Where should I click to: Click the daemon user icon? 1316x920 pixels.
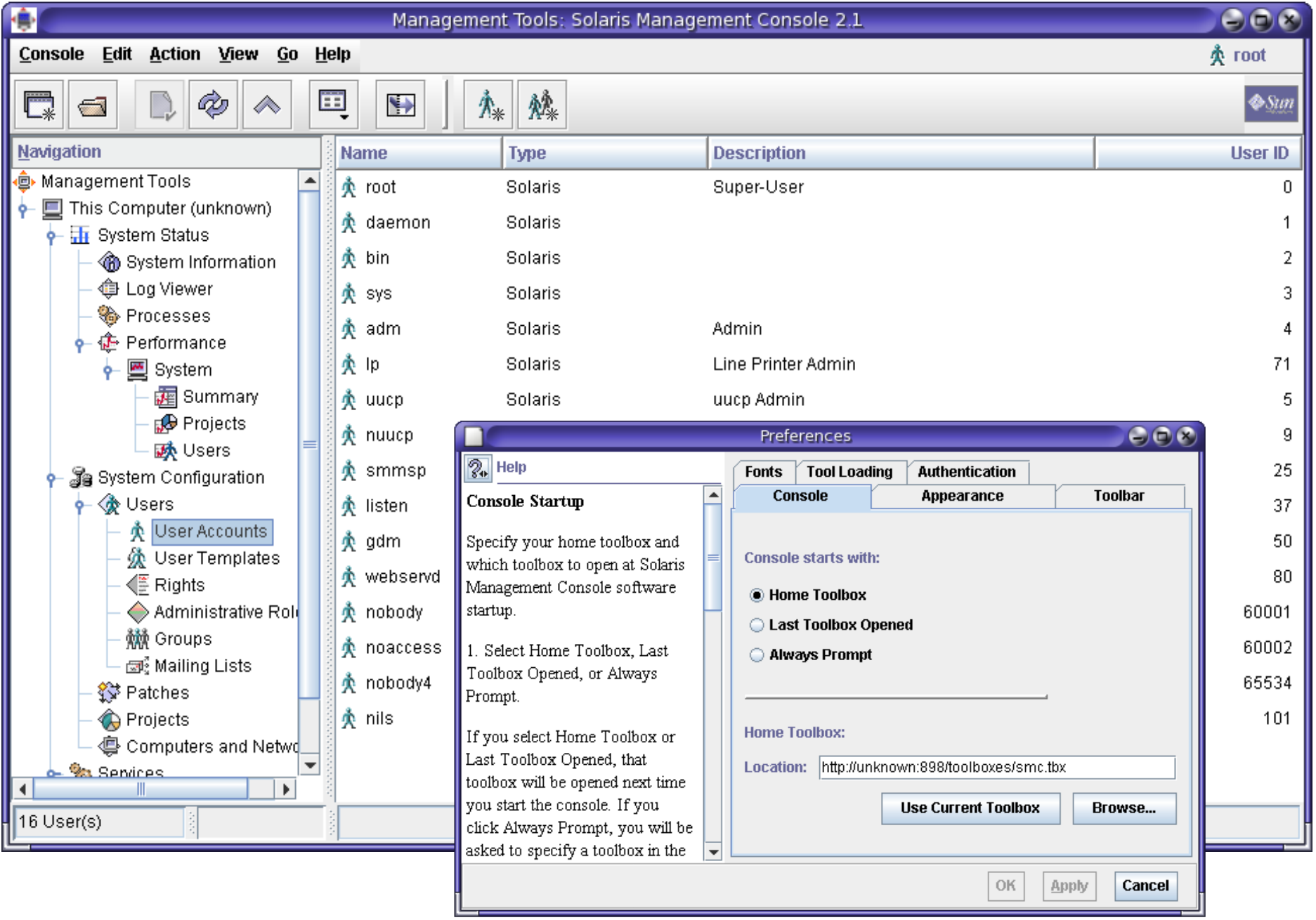[x=348, y=223]
